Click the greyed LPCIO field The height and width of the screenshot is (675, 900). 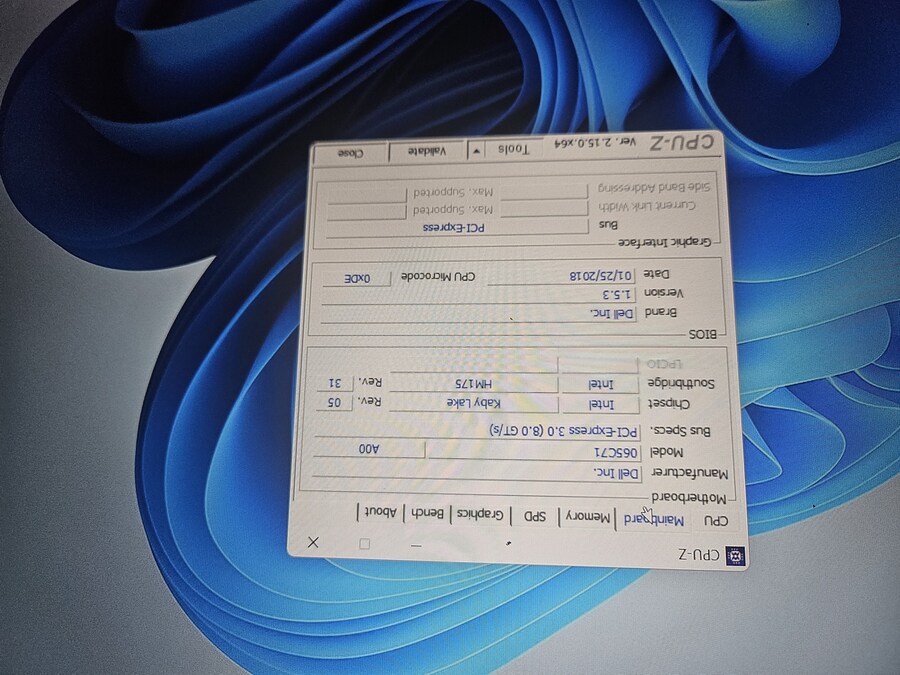click(x=598, y=364)
